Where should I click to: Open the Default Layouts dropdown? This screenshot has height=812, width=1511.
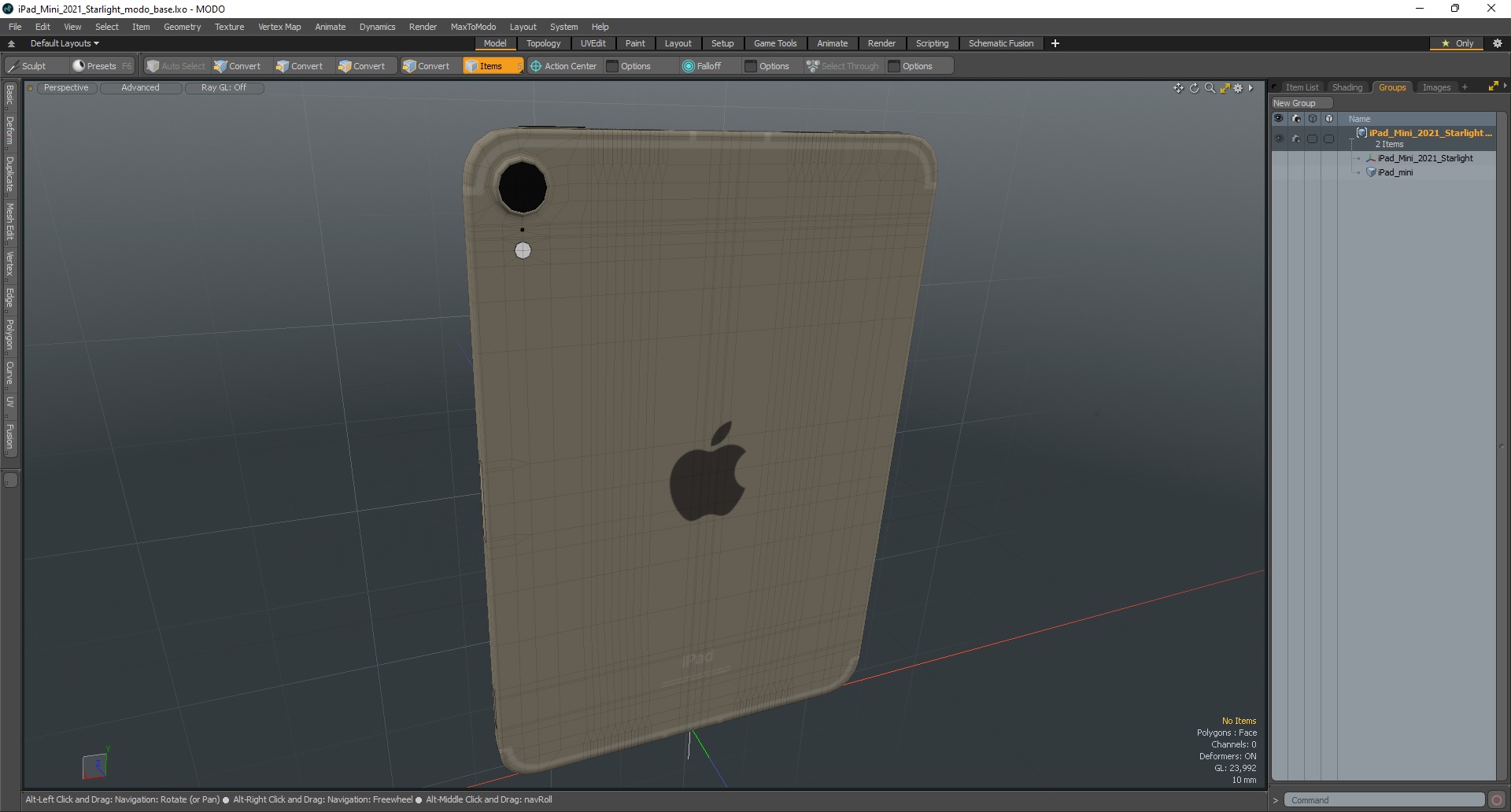coord(65,43)
